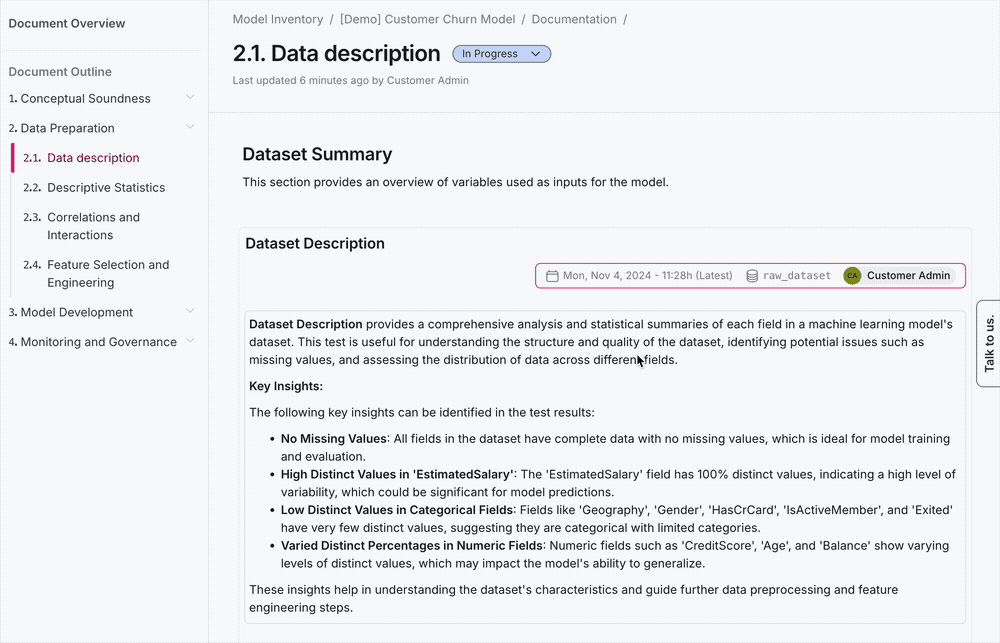Screen dimensions: 1000x643
Task: Open the Descriptive Statistics page
Action: pos(106,188)
